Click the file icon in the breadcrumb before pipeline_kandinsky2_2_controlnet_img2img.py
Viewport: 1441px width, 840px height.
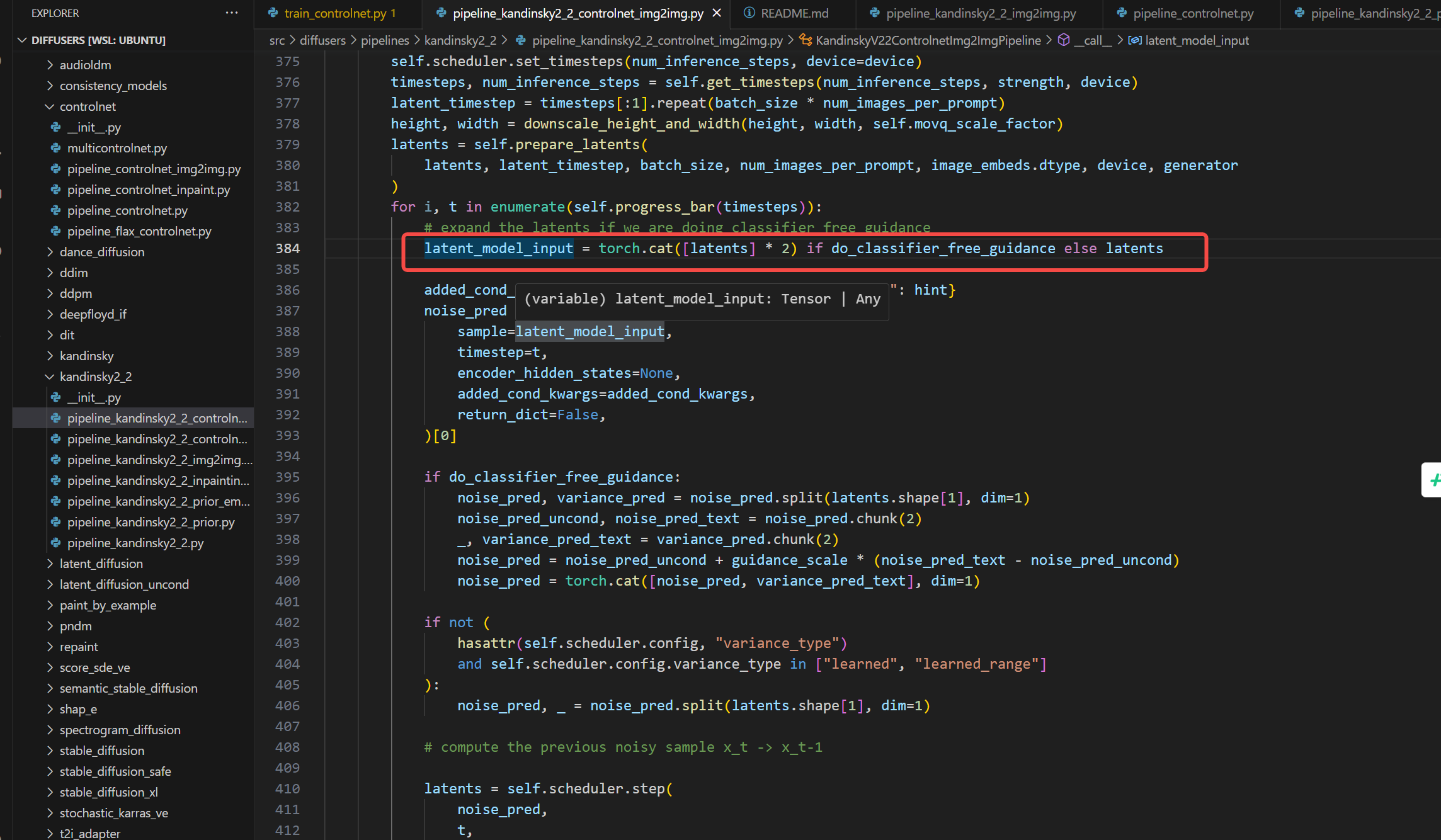pyautogui.click(x=520, y=40)
